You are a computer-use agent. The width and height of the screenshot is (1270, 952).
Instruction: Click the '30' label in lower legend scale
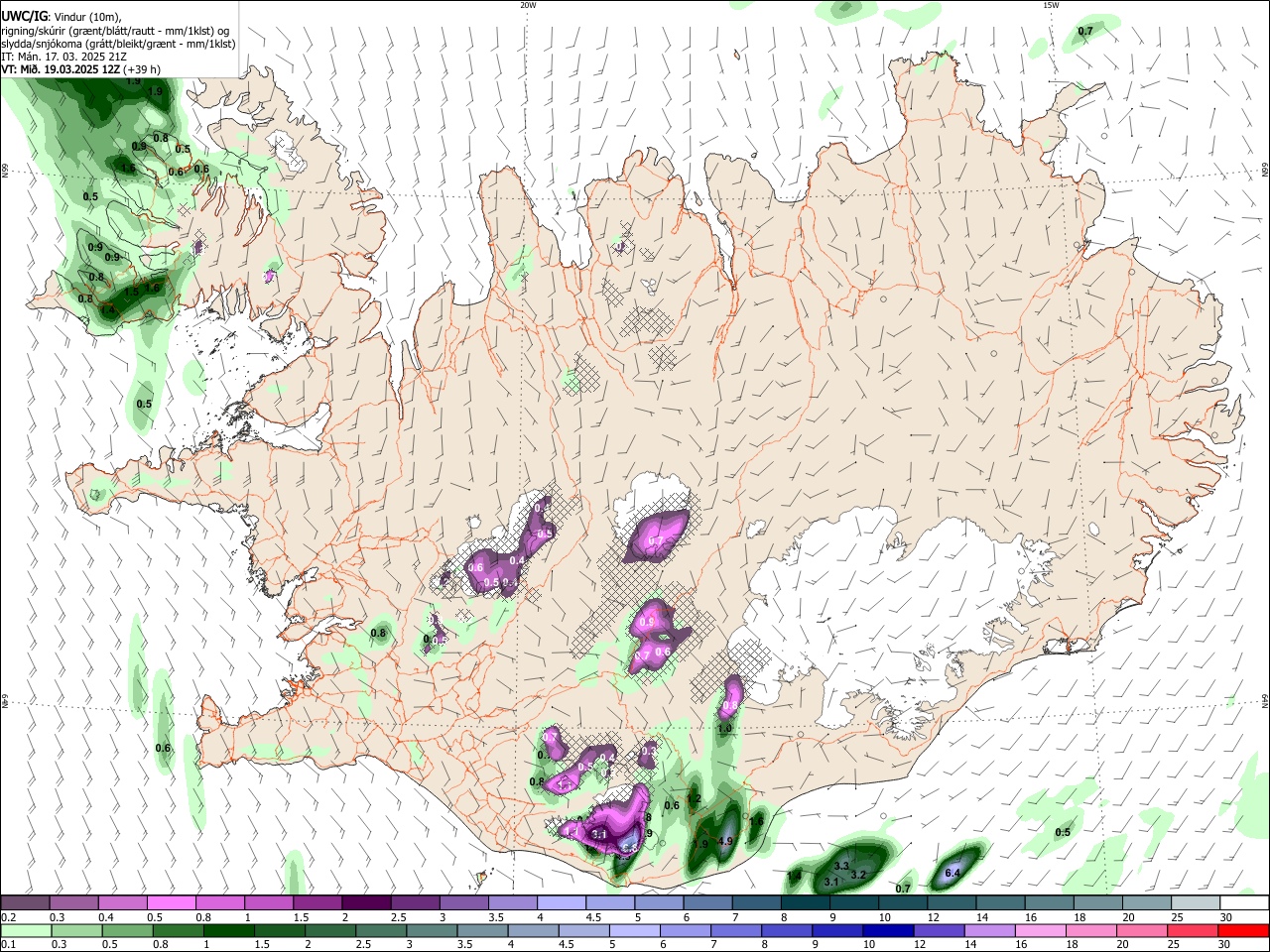1223,944
